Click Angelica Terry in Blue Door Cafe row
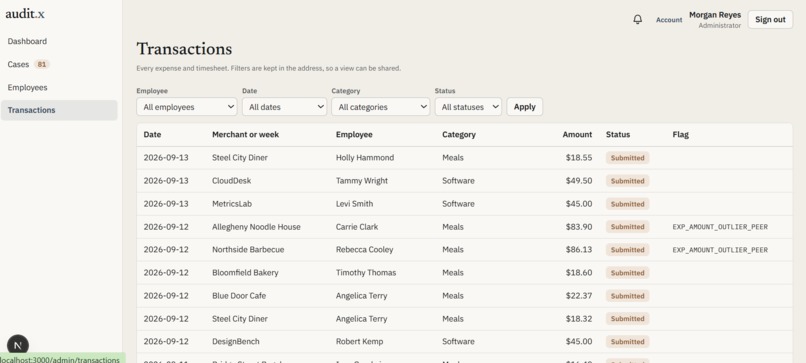This screenshot has height=363, width=806. pos(361,296)
